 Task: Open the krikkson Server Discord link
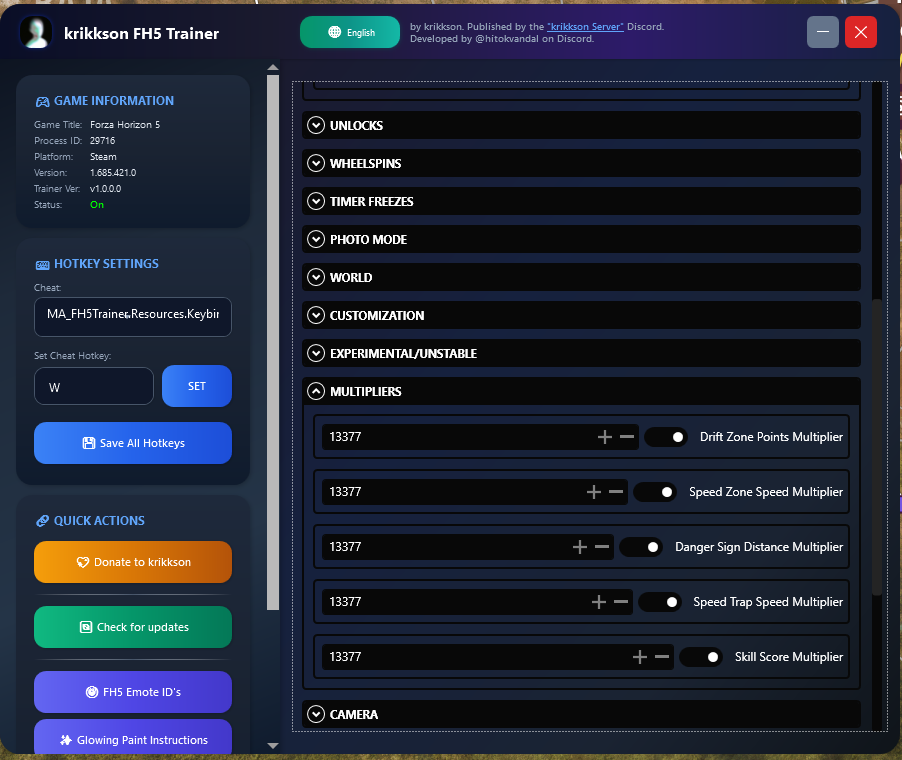pyautogui.click(x=585, y=26)
